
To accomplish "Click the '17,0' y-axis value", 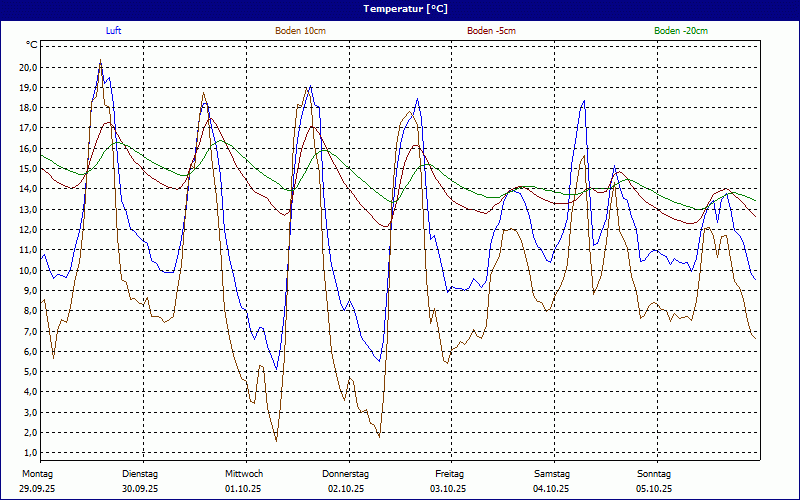I will coord(28,128).
